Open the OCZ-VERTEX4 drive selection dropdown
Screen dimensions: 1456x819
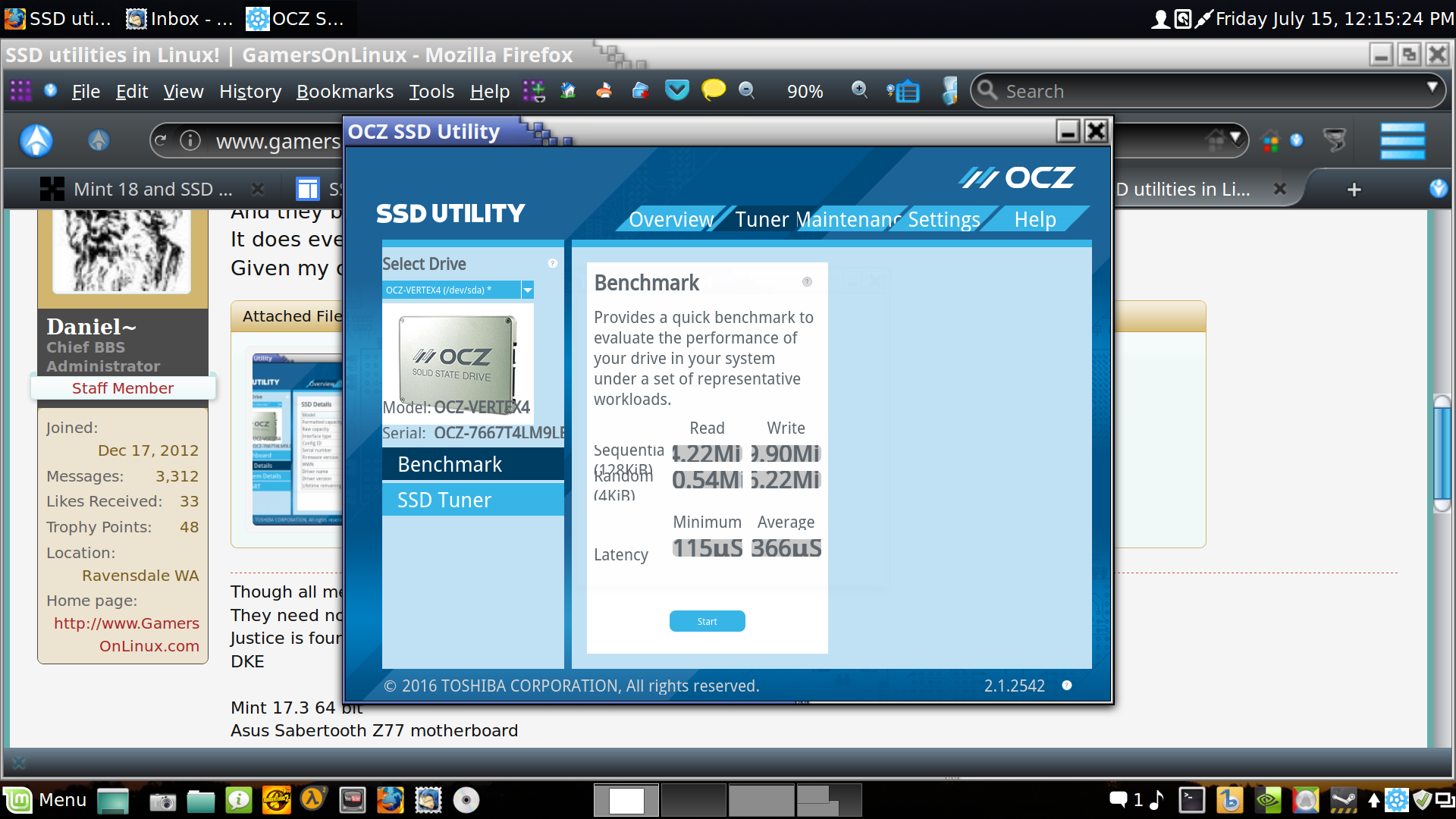click(x=458, y=290)
